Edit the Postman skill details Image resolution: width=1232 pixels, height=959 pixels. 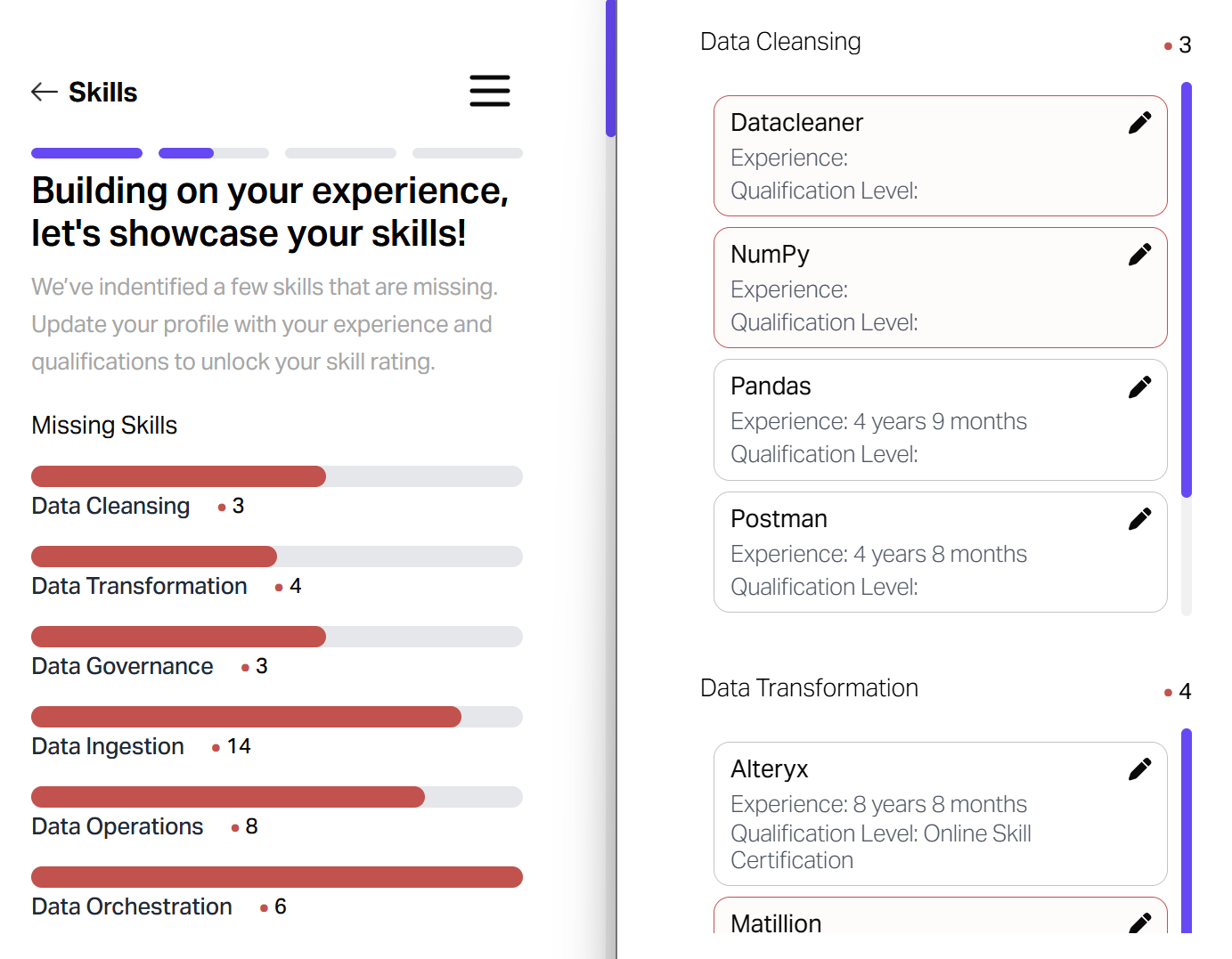coord(1139,519)
